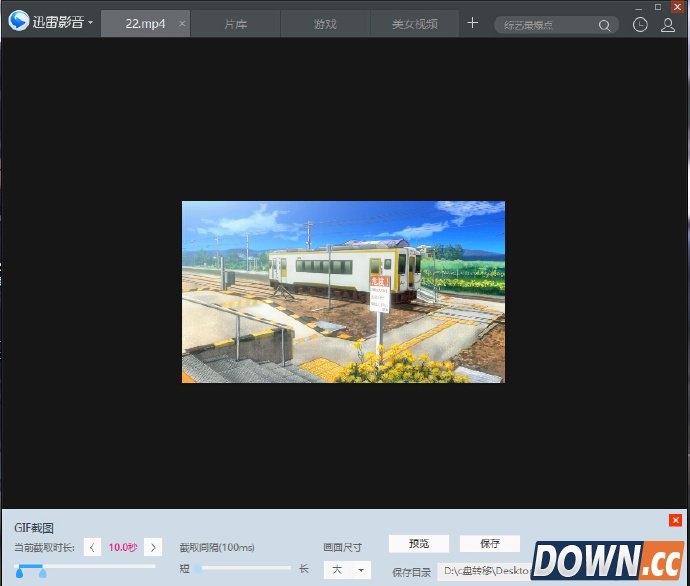Click the Xunlei player logo icon

coord(18,21)
